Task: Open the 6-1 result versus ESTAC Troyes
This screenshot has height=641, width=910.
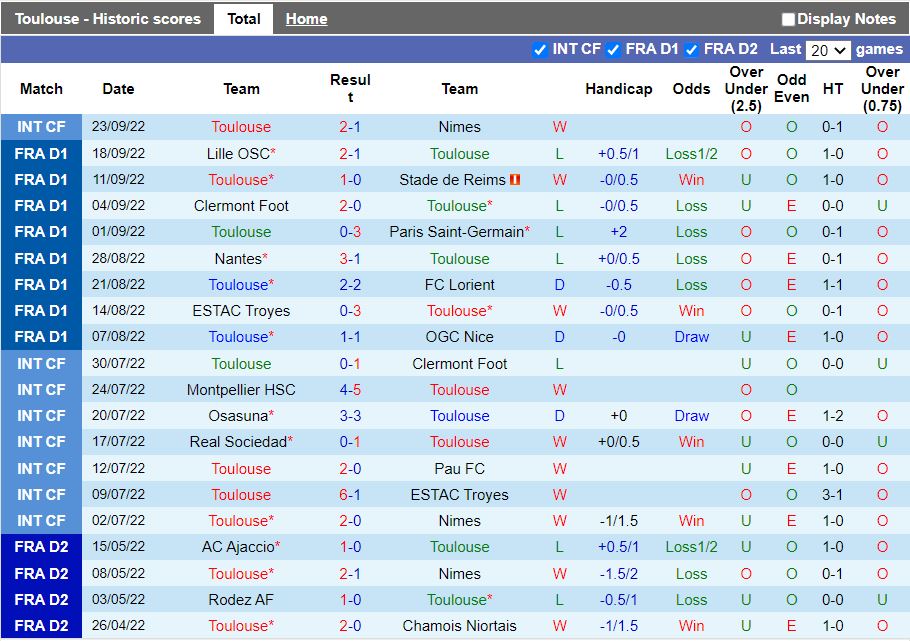Action: pos(350,495)
